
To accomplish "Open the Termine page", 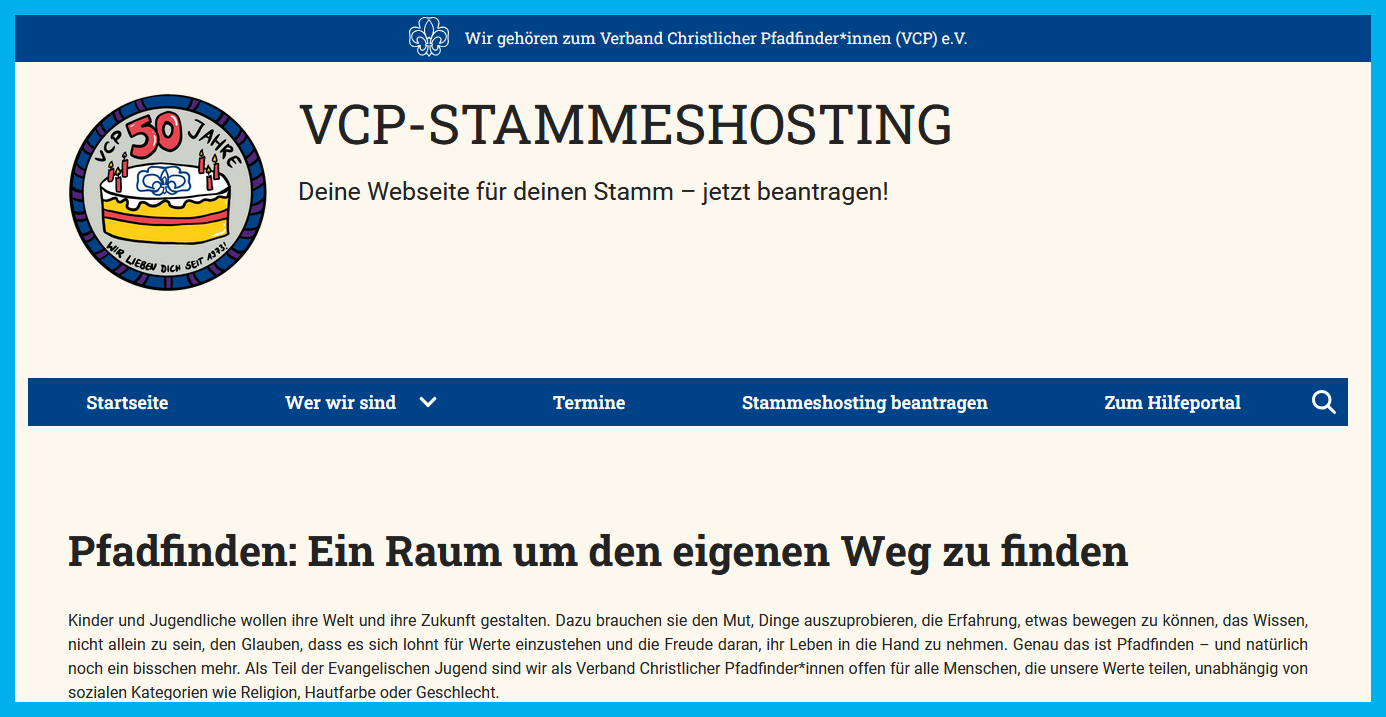I will pyautogui.click(x=589, y=403).
